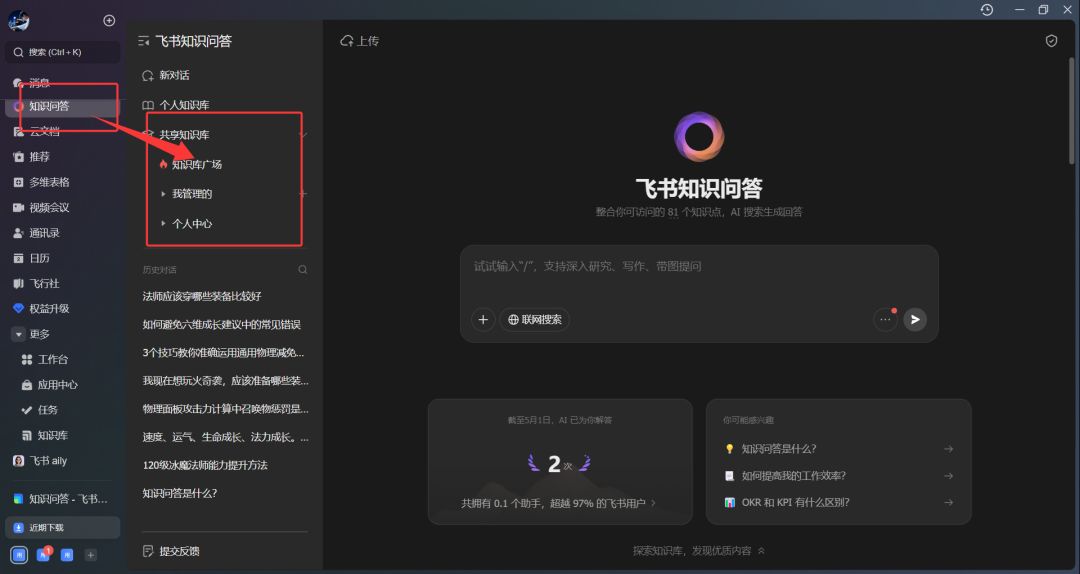The height and width of the screenshot is (574, 1080).
Task: Toggle 联网搜索 web search
Action: click(534, 320)
